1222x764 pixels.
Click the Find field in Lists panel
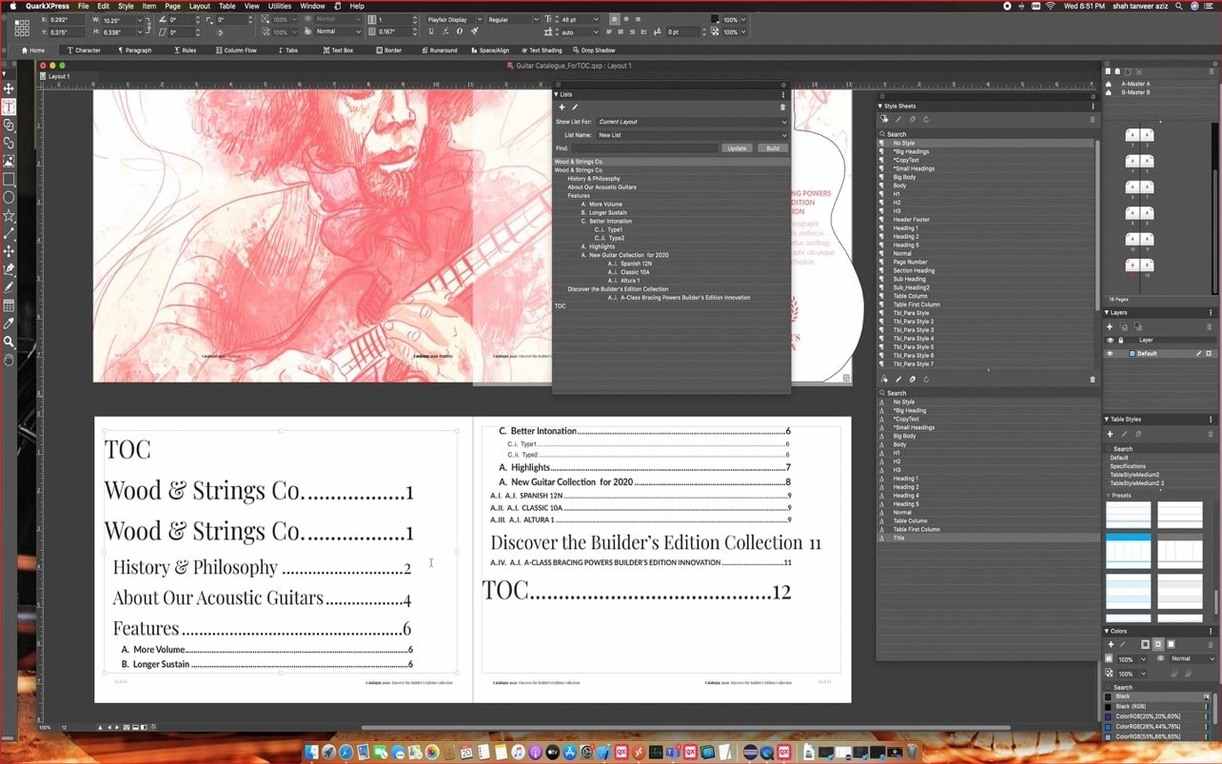(x=644, y=148)
